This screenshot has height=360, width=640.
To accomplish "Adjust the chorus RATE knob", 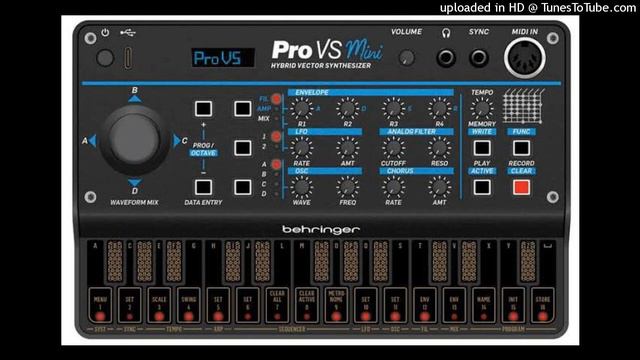I will [393, 187].
